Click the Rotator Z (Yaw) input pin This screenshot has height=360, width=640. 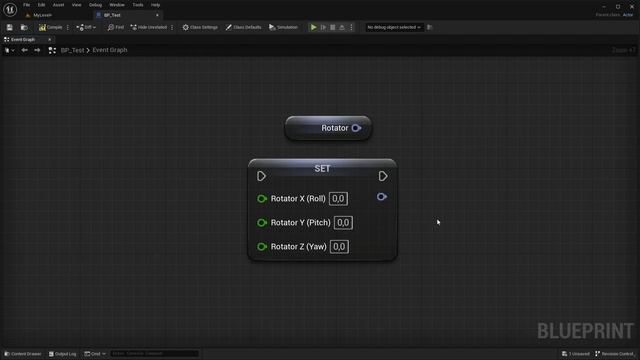(x=262, y=247)
